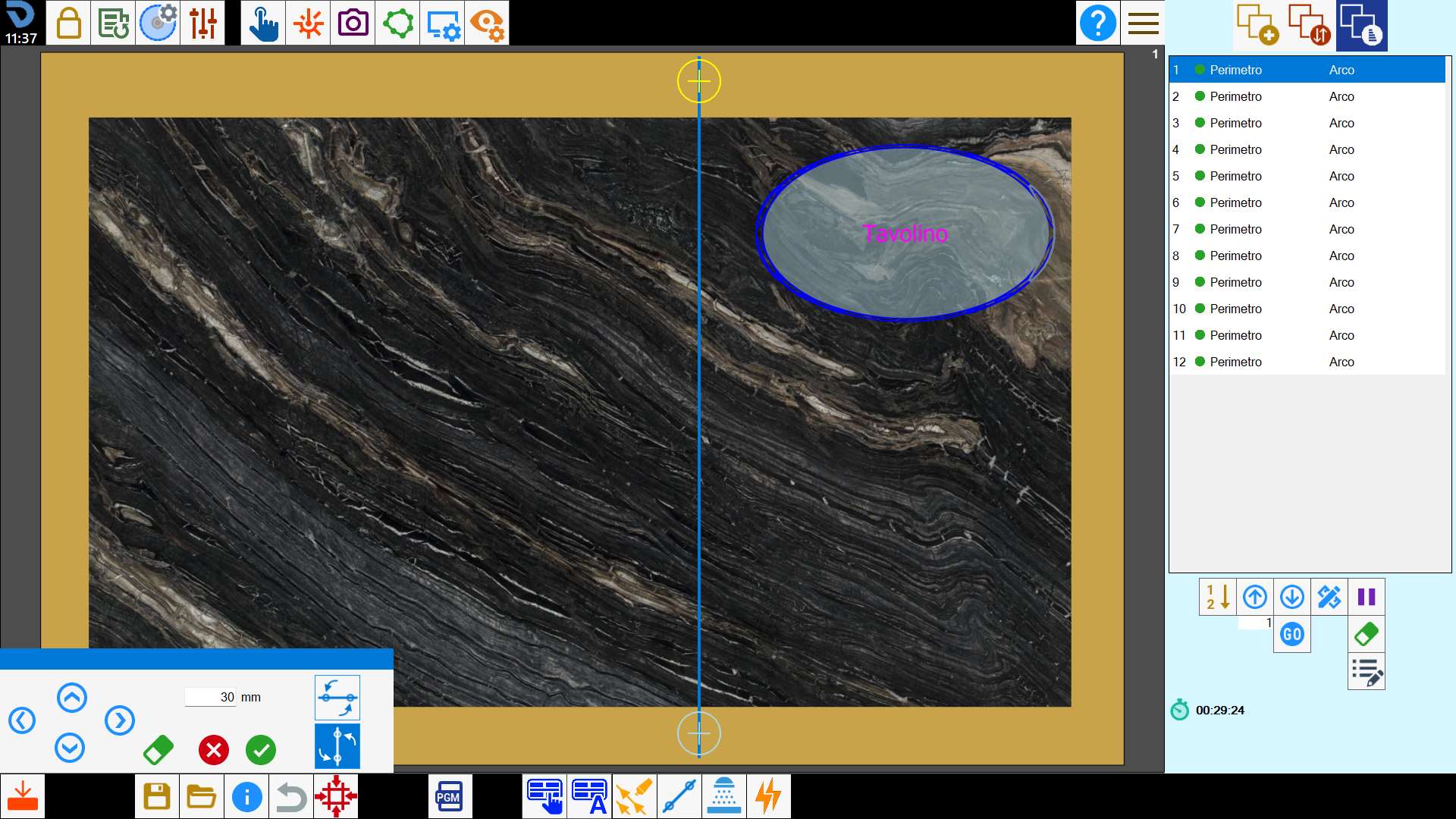This screenshot has height=819, width=1456.
Task: Select the vertical cut line toggle
Action: (x=337, y=746)
